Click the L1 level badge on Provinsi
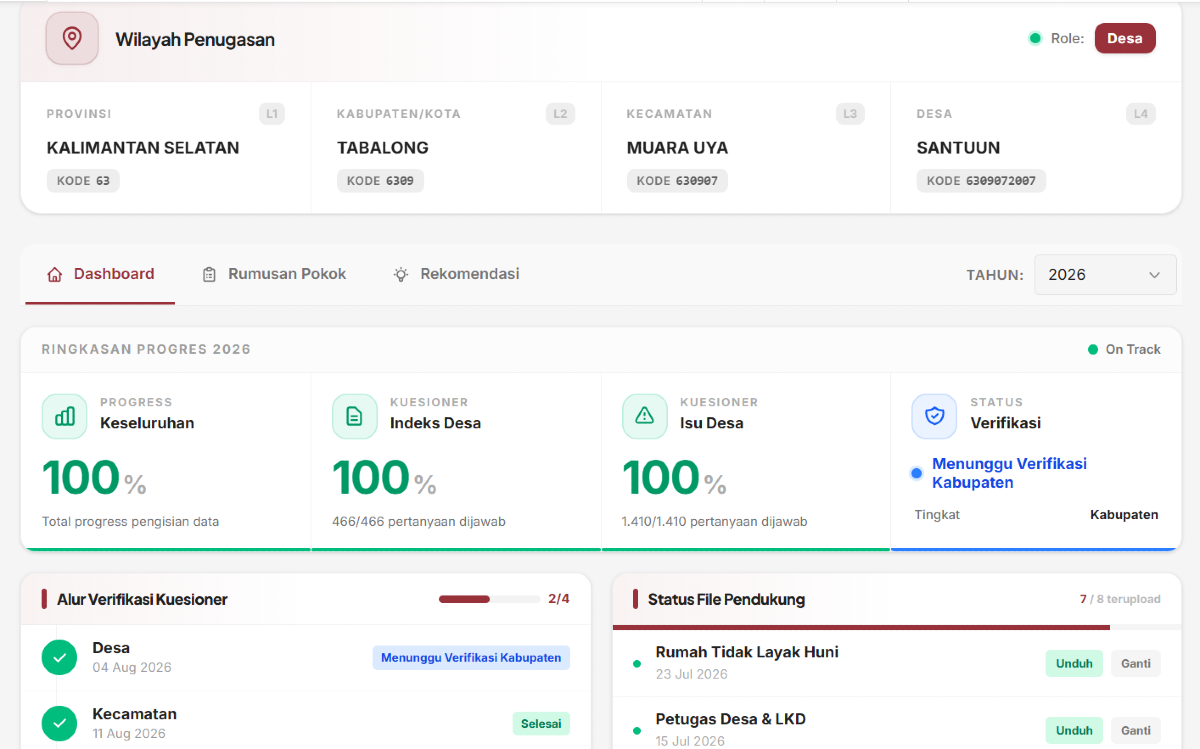Viewport: 1200px width, 749px height. pyautogui.click(x=272, y=114)
